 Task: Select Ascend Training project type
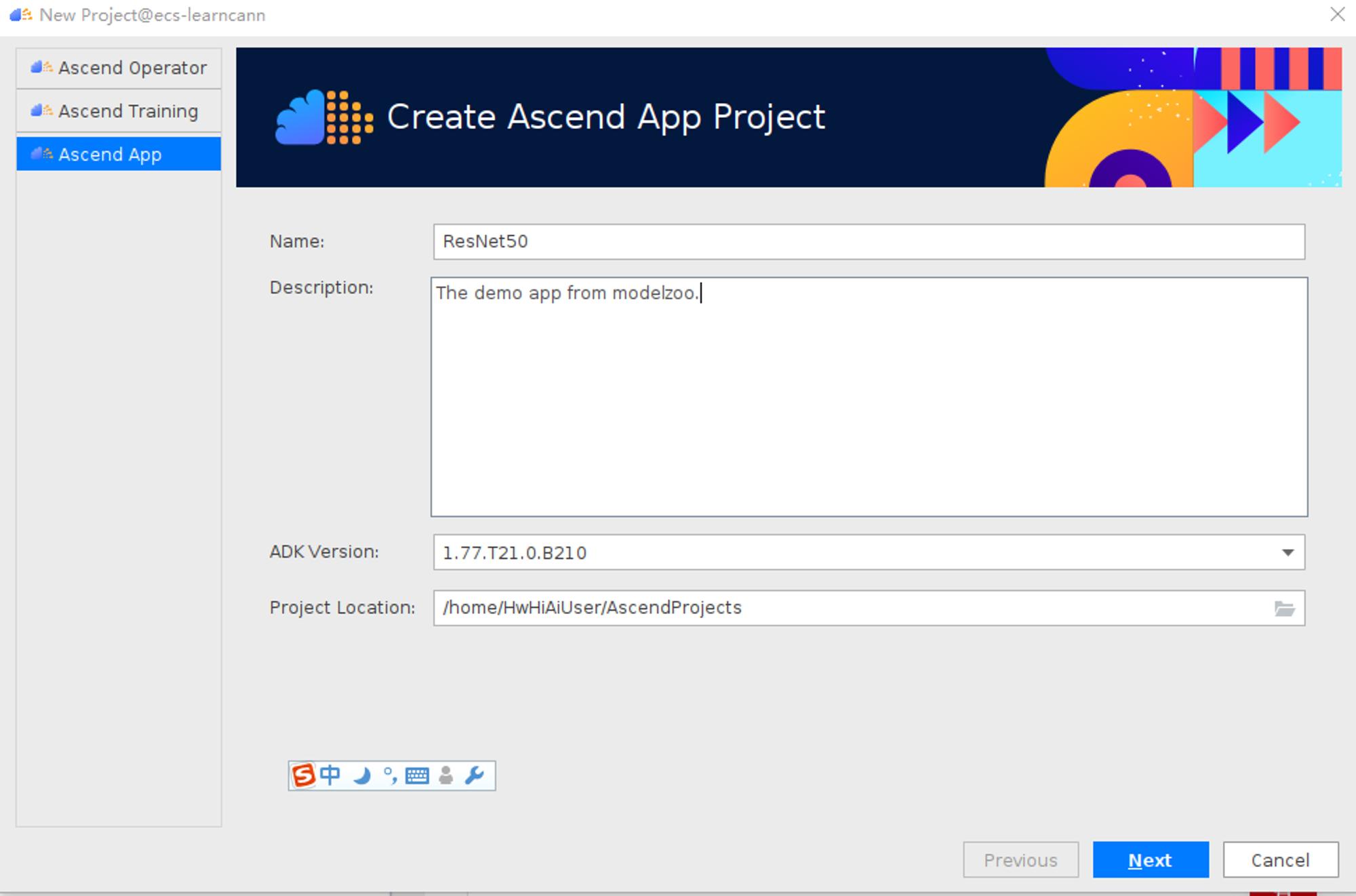point(119,111)
